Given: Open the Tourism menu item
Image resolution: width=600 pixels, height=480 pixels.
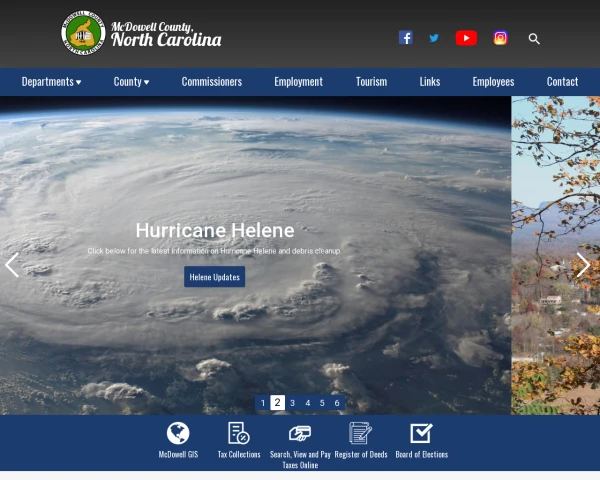Looking at the screenshot, I should [371, 82].
